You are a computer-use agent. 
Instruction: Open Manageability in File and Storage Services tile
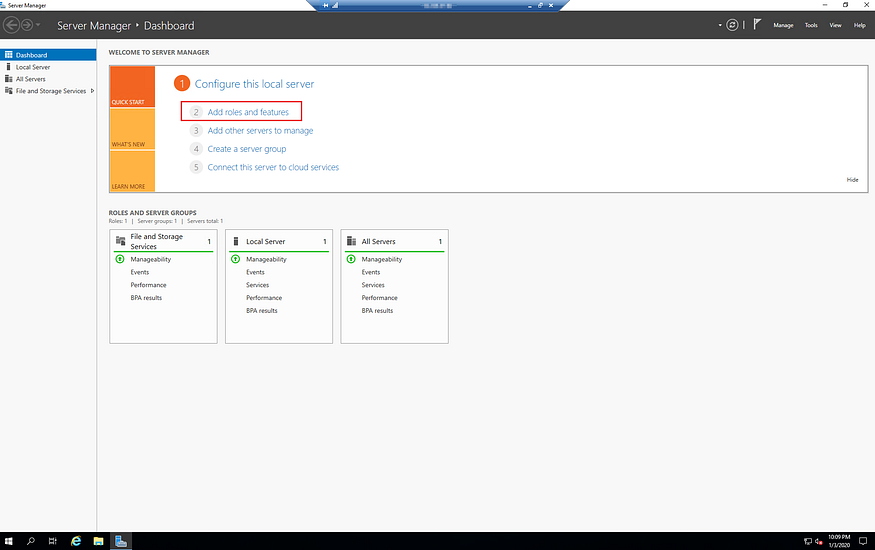coord(151,259)
